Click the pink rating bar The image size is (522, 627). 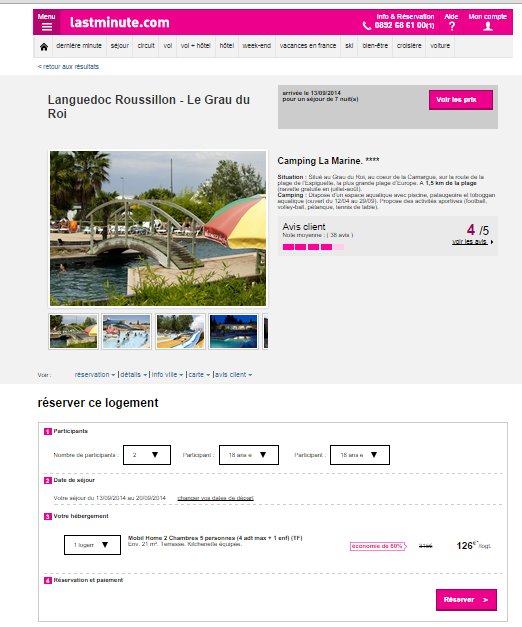(313, 247)
